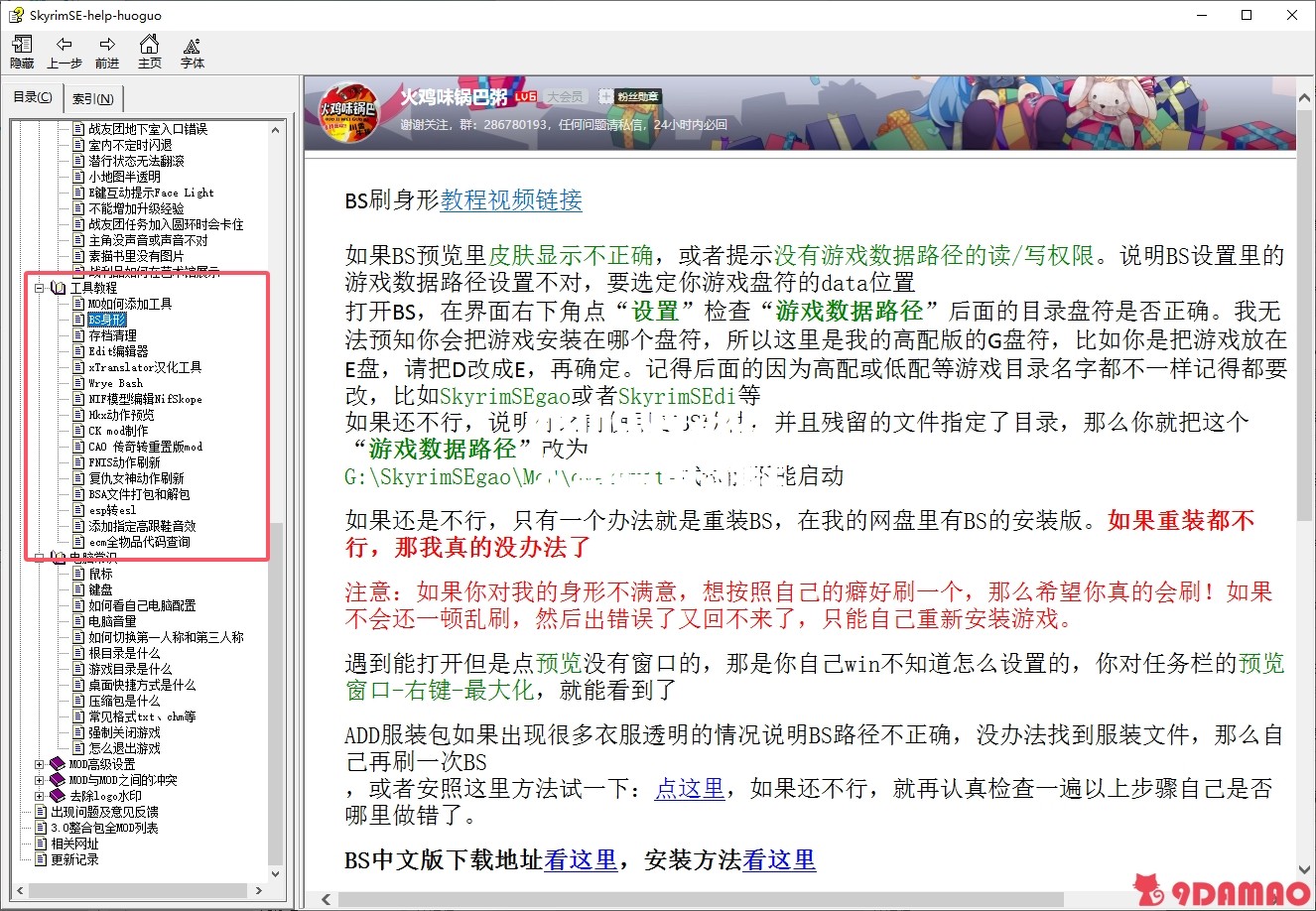This screenshot has width=1316, height=911.
Task: Click the closed book icon beside MOD高级设置
Action: 58,764
